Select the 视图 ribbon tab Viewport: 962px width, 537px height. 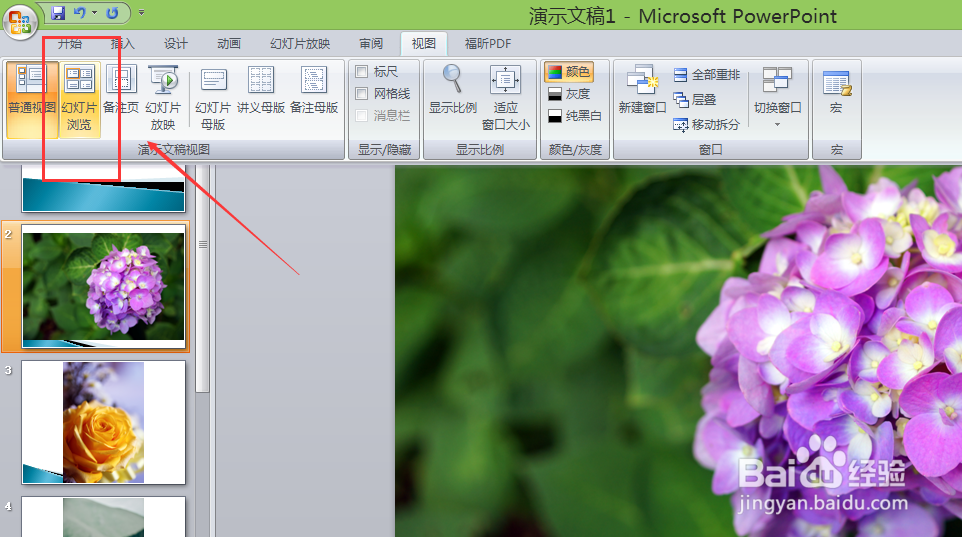(x=424, y=44)
